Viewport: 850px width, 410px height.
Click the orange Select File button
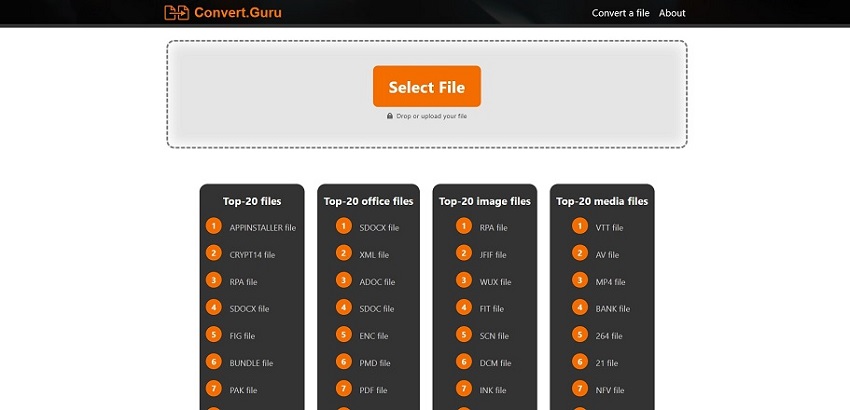click(x=427, y=86)
